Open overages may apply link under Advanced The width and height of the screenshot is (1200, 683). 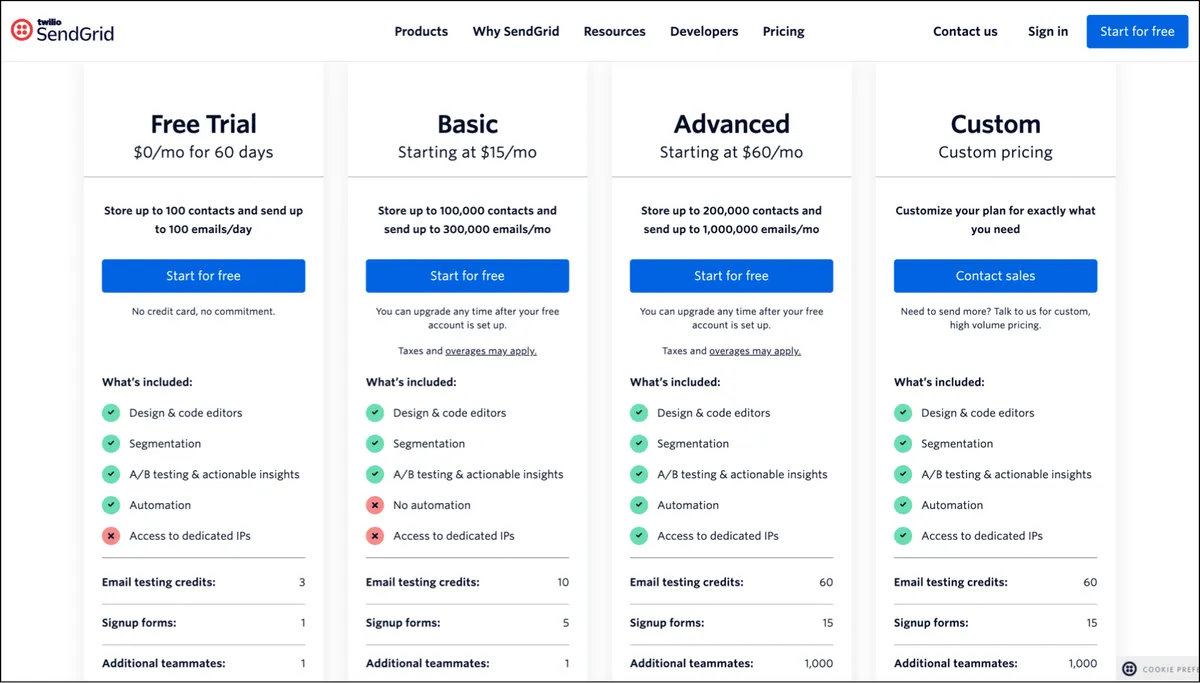pyautogui.click(x=755, y=351)
